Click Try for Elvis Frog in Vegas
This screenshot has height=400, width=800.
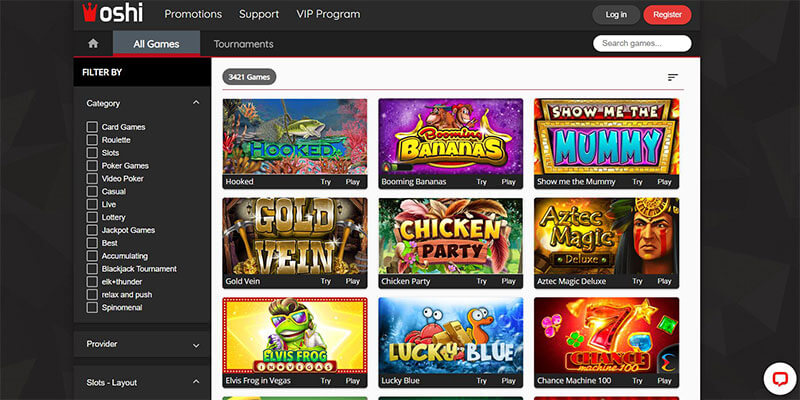point(326,381)
